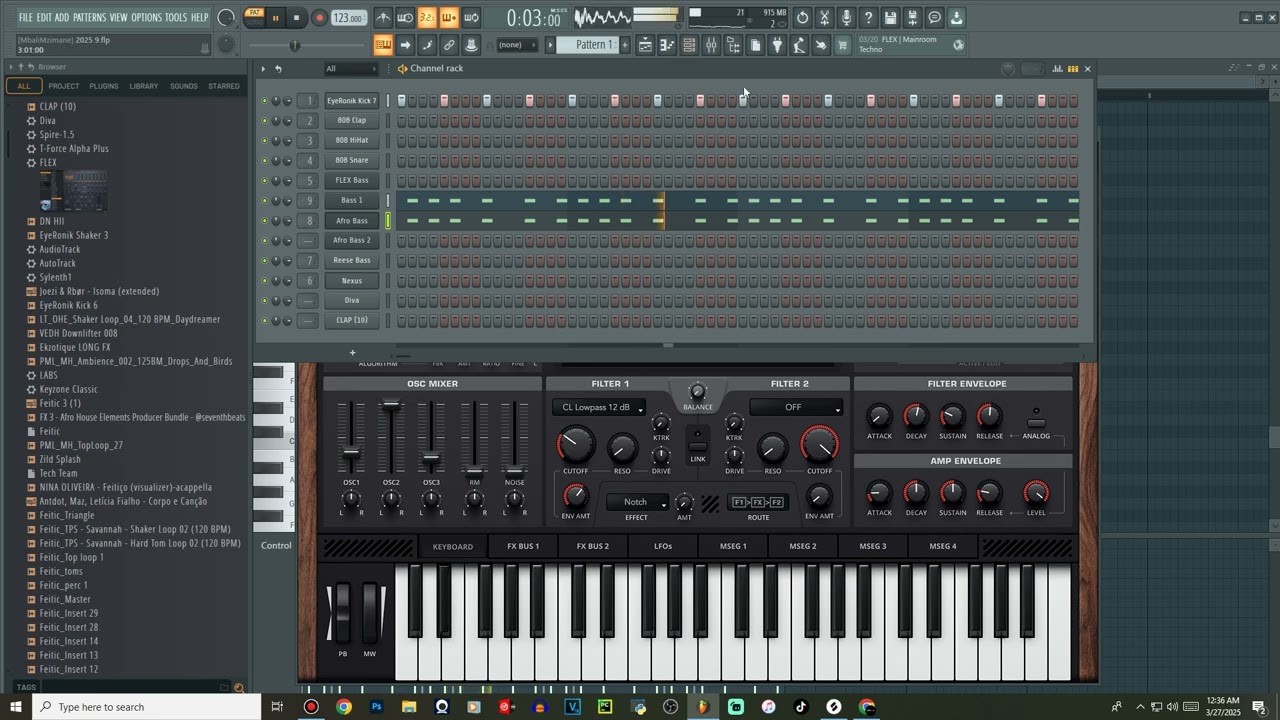Open the chat bubble icon

point(934,18)
